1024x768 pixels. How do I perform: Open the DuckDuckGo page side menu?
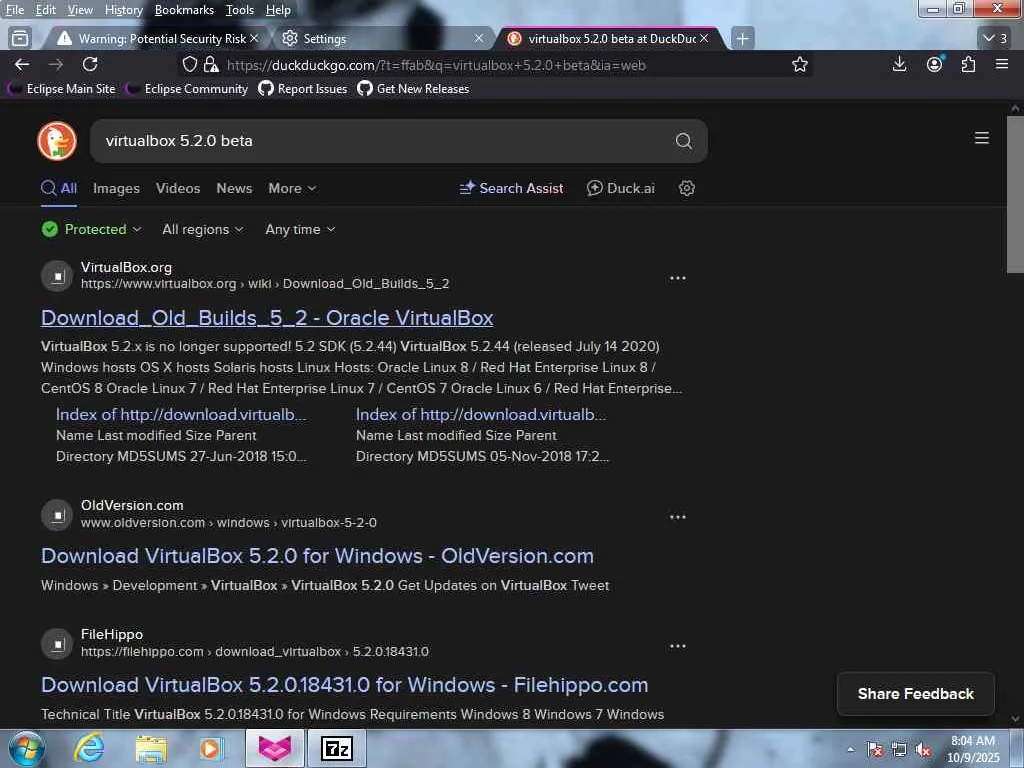(x=982, y=138)
